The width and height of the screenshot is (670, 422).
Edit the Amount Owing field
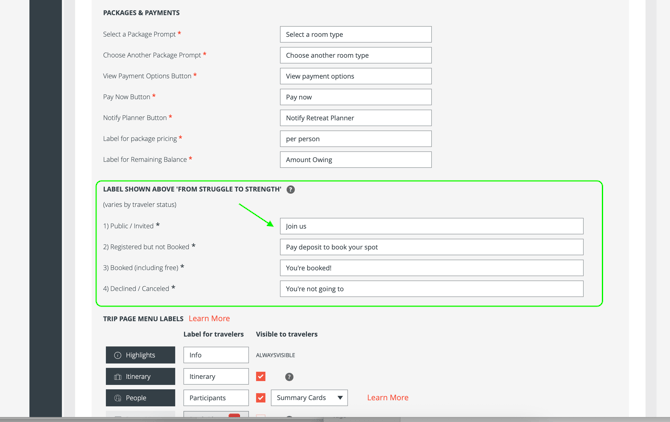point(356,160)
